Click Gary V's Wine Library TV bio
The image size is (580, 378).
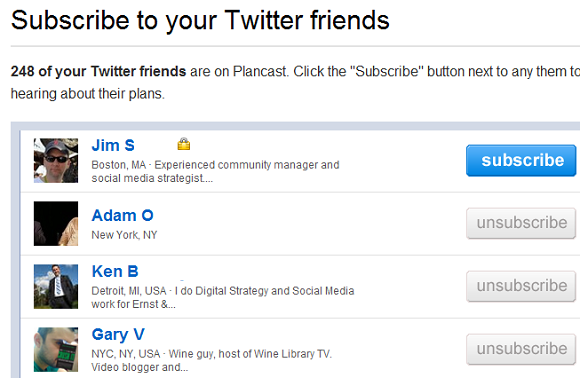212,361
